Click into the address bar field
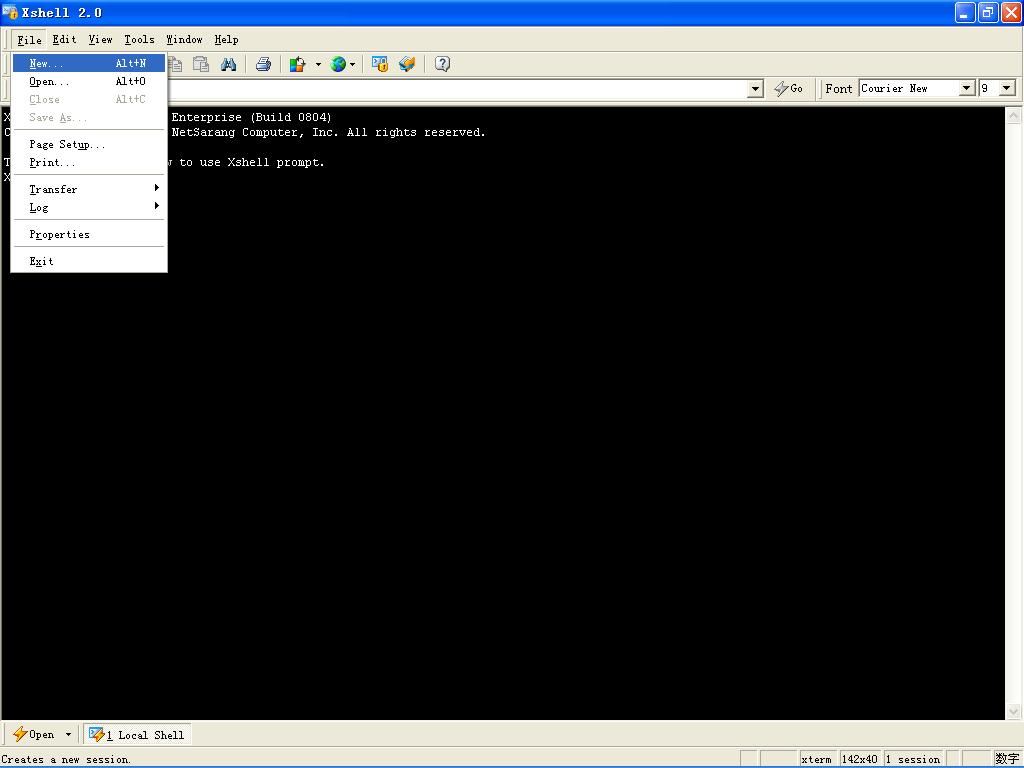Screen dimensions: 1024x768 (x=457, y=89)
